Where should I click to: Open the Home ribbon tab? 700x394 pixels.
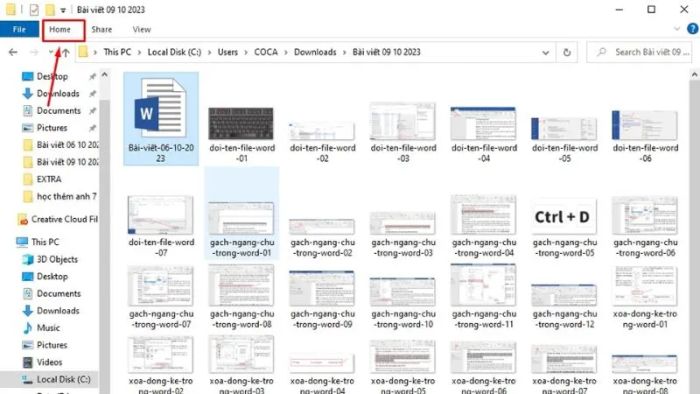[x=60, y=29]
